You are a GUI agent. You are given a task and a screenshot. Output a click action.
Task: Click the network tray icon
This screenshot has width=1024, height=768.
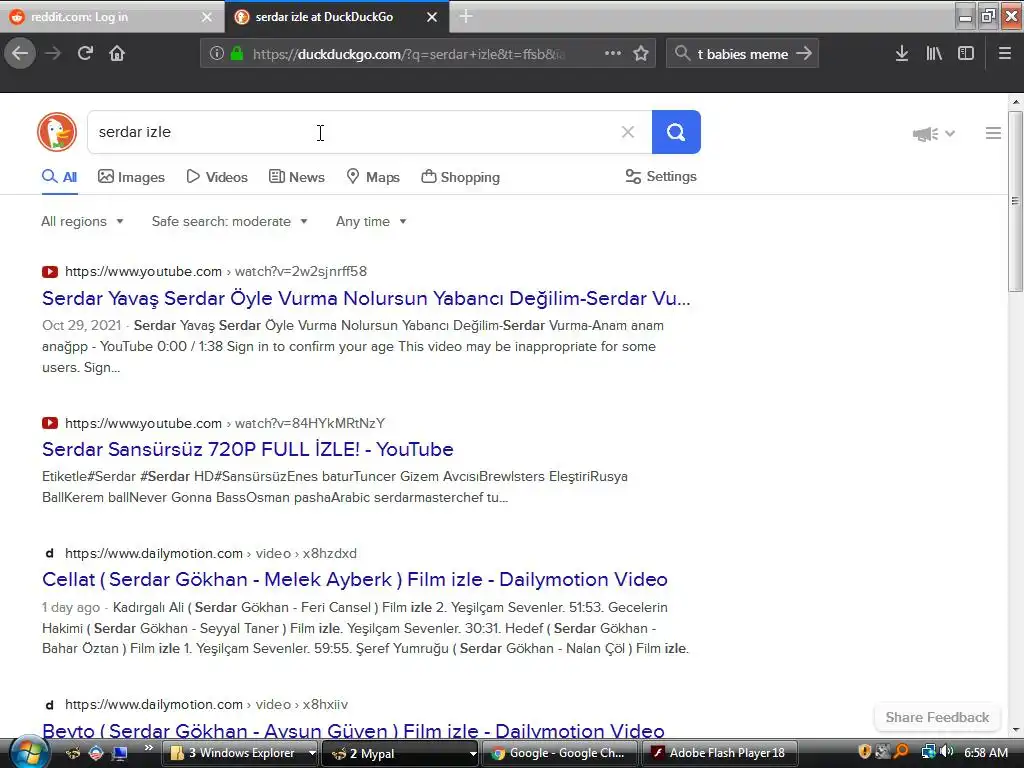click(928, 752)
